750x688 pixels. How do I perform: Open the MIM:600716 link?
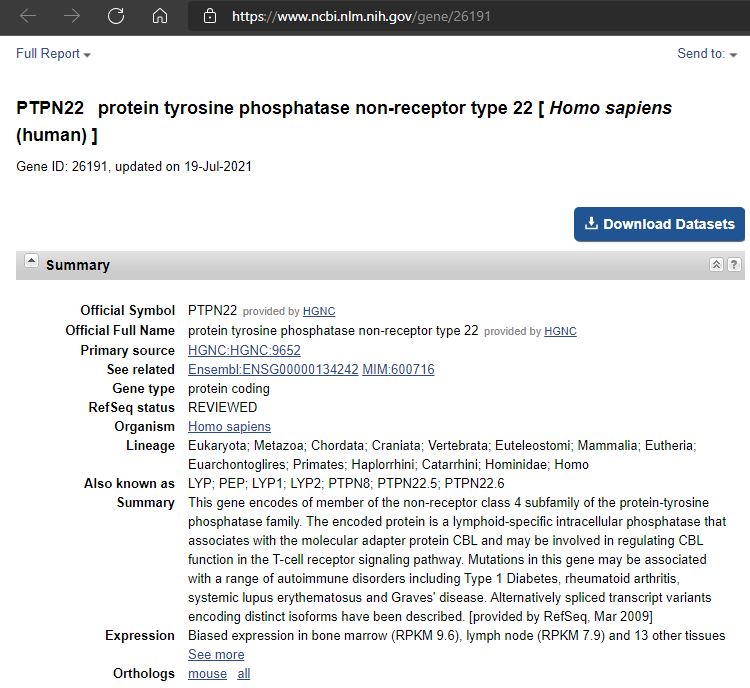pos(398,369)
